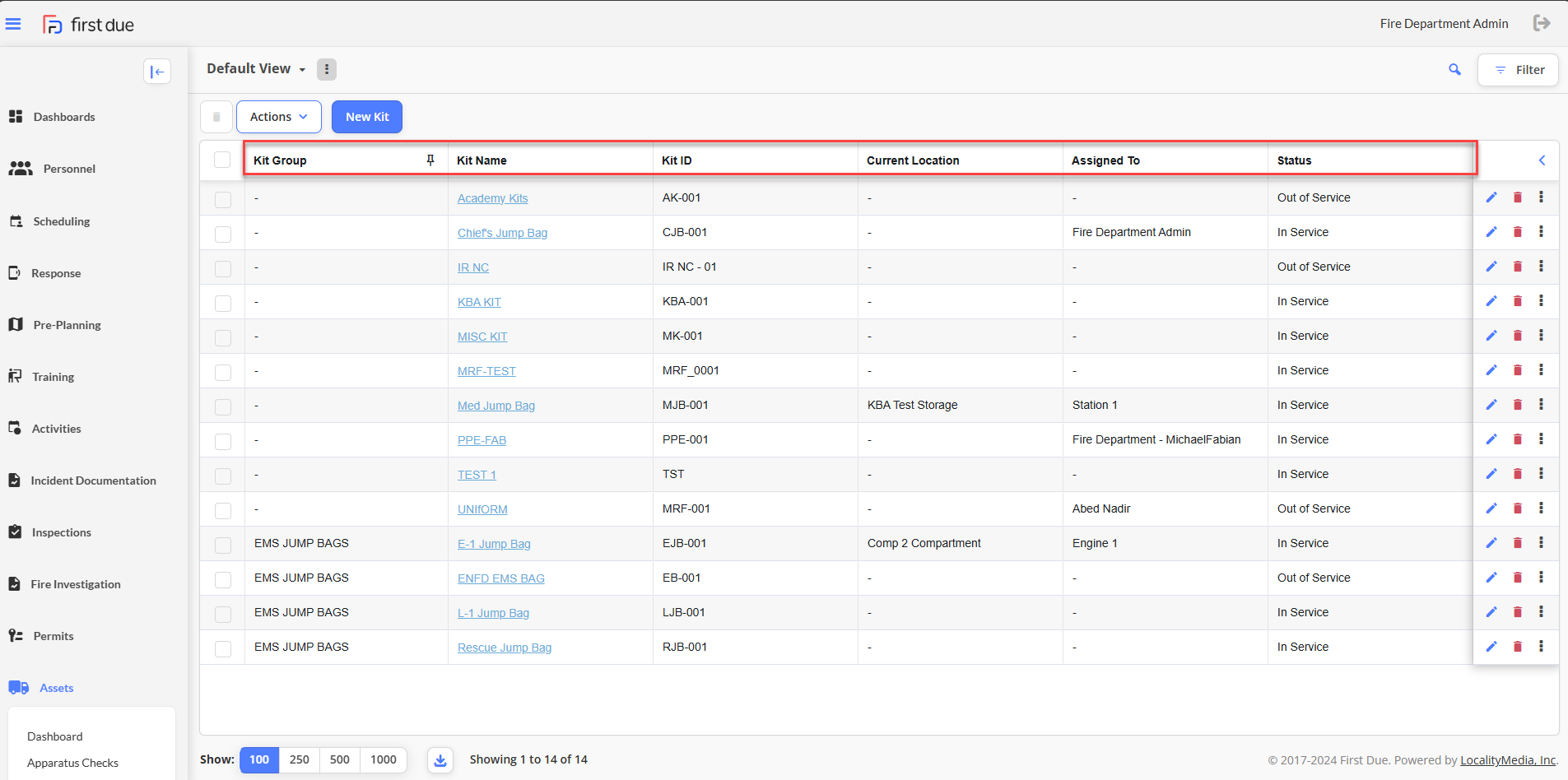1568x780 pixels.
Task: Check the KBA KIT row checkbox
Action: [x=223, y=304]
